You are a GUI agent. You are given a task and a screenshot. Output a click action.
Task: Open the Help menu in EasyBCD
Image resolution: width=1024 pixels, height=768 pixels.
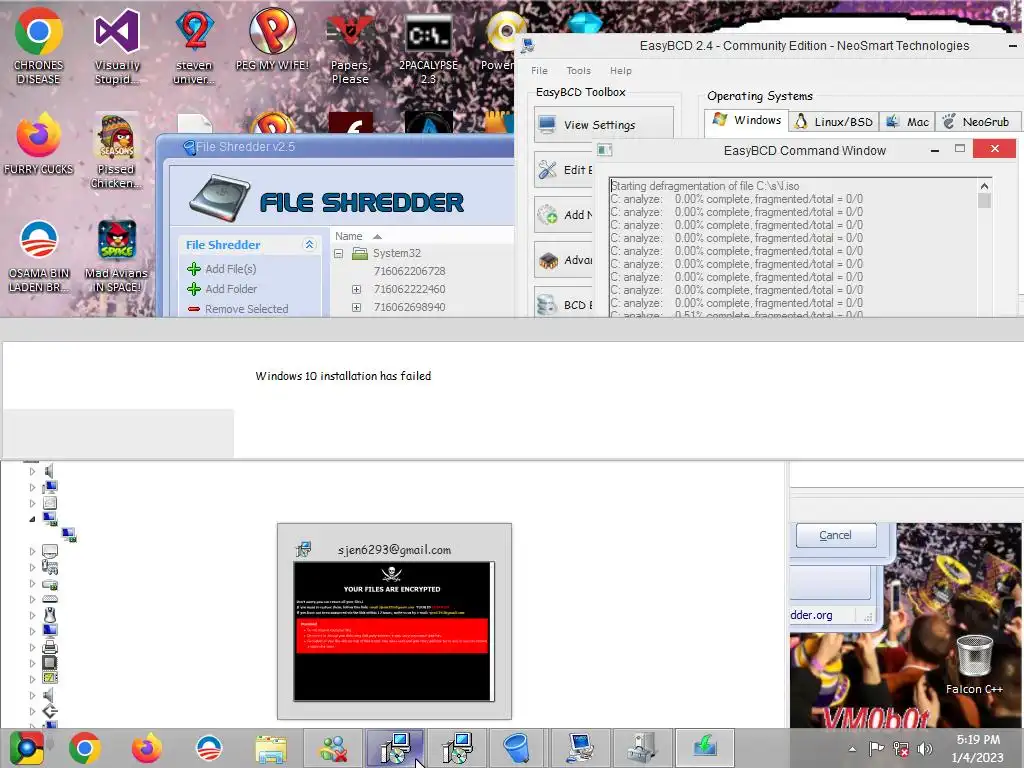click(621, 71)
